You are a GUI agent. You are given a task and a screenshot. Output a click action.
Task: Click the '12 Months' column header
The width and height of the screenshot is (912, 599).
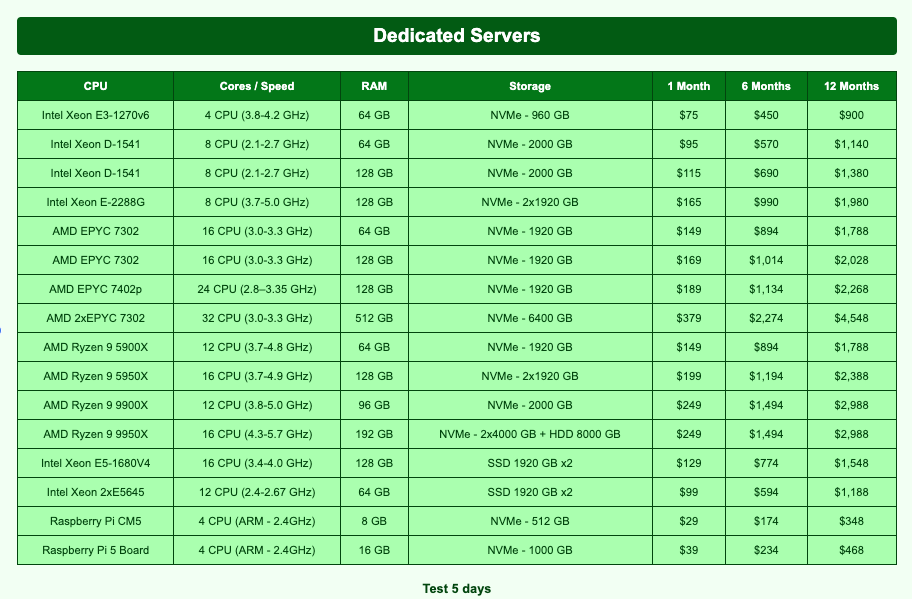[x=852, y=86]
